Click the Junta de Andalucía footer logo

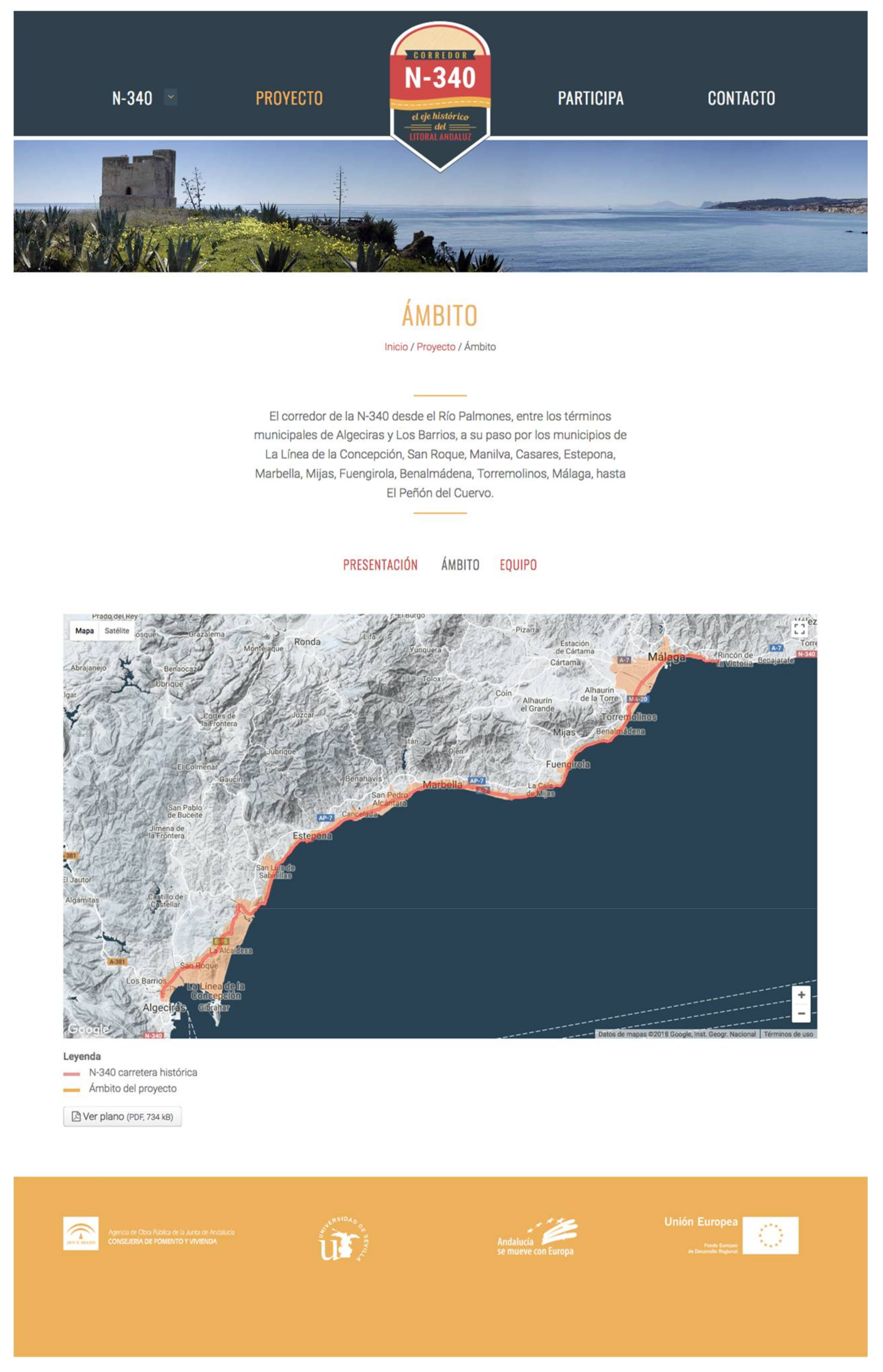(x=81, y=1233)
